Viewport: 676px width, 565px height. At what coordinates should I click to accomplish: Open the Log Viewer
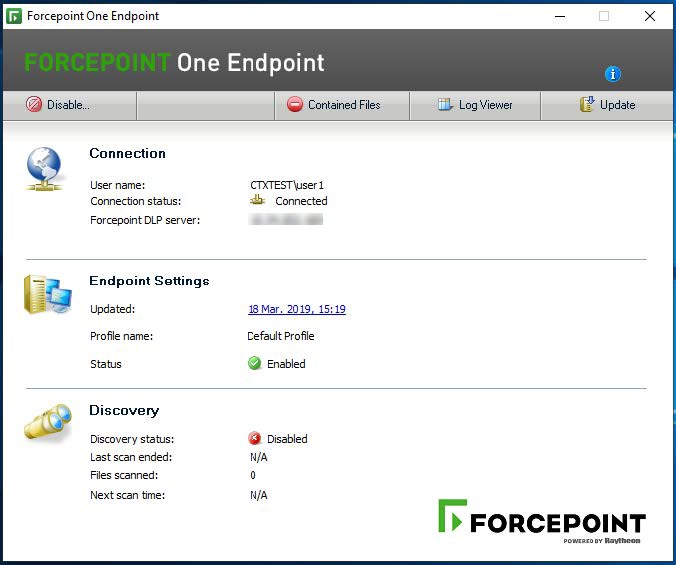[475, 105]
